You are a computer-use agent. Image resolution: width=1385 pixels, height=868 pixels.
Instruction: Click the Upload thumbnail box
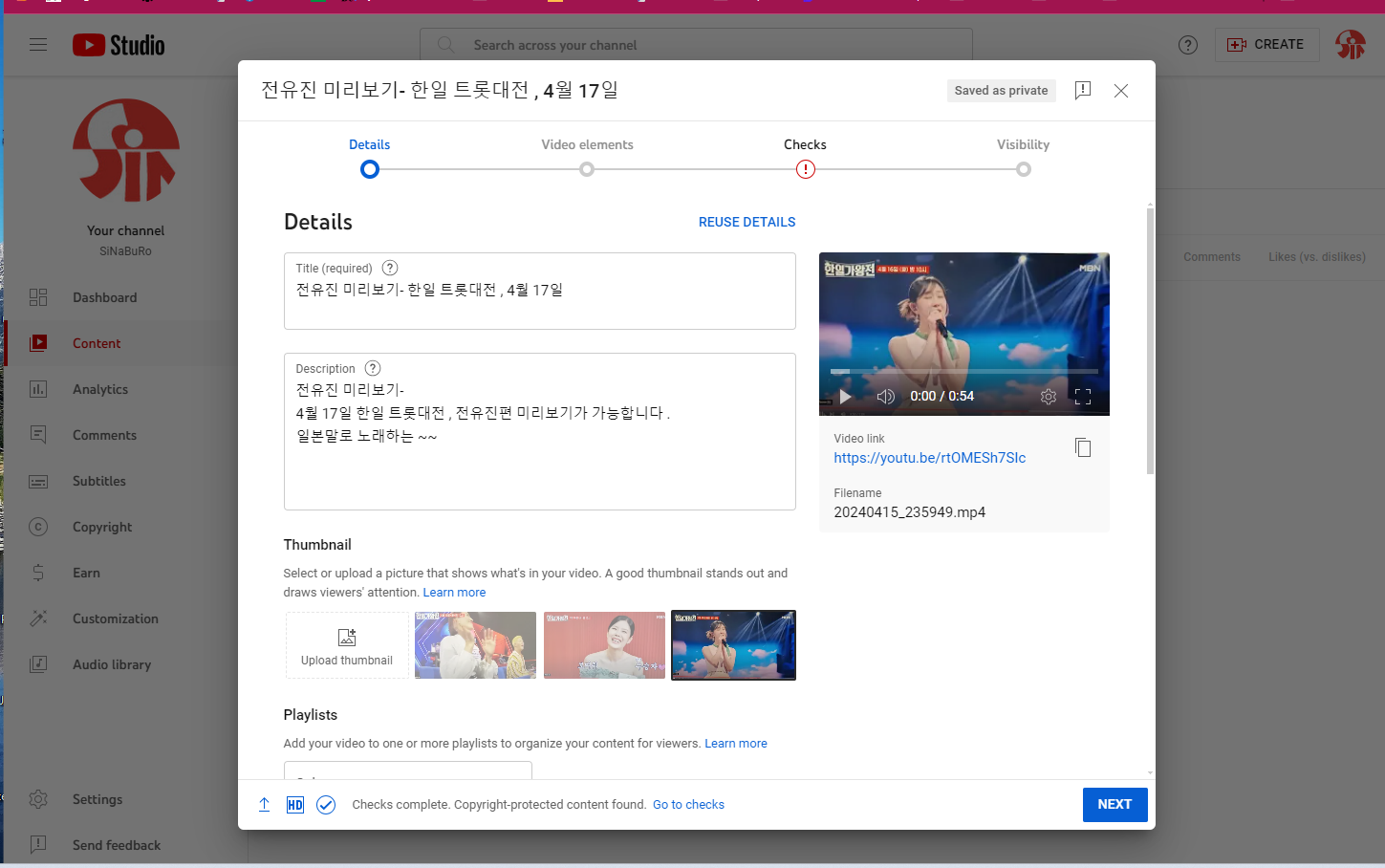[347, 645]
